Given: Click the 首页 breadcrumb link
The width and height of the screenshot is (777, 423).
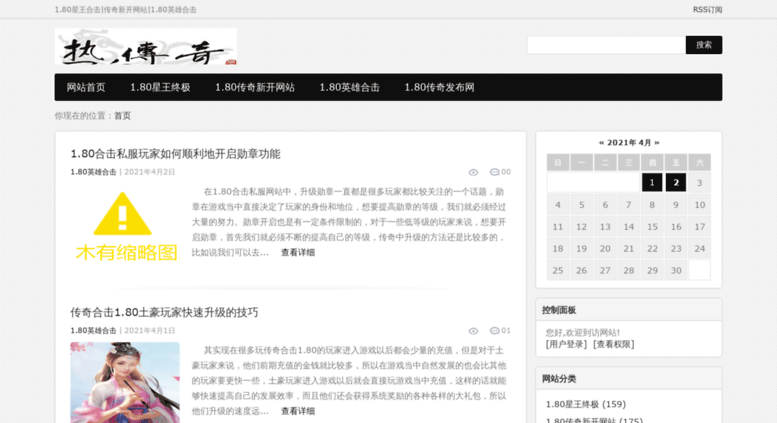Looking at the screenshot, I should click(x=122, y=115).
